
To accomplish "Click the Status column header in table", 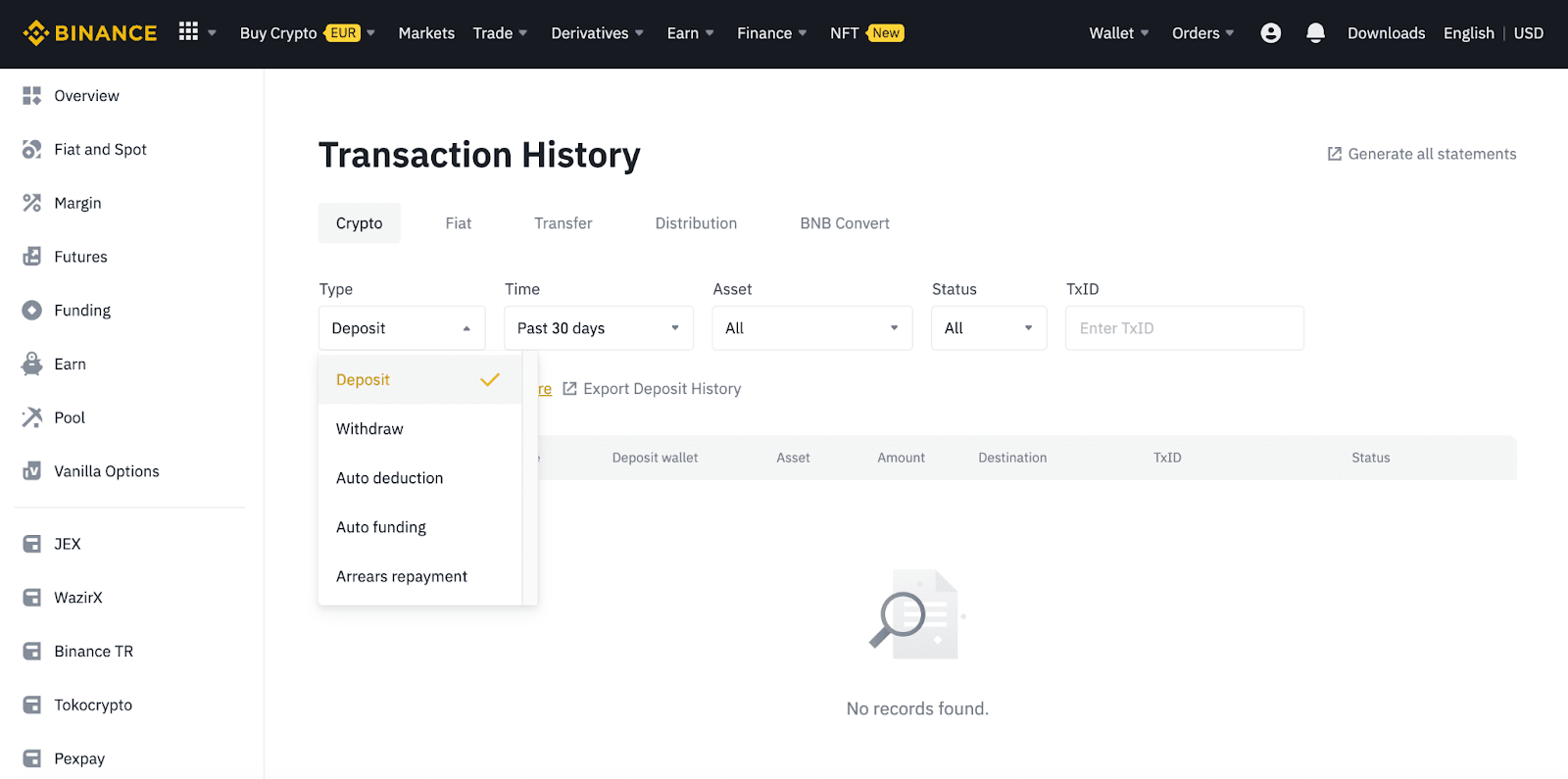I will (x=1371, y=458).
